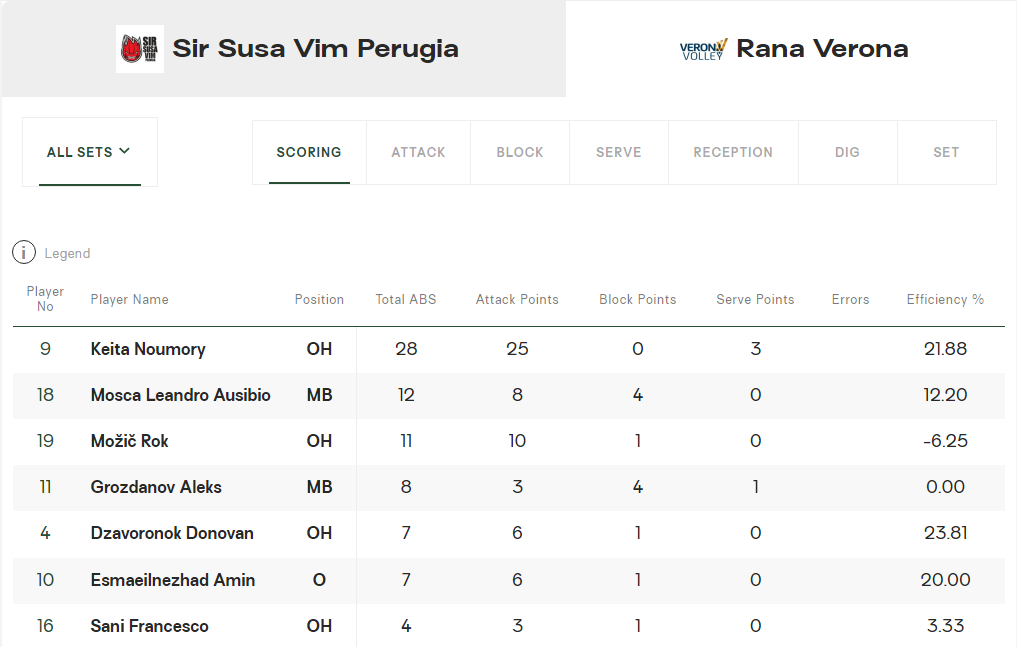Click player Mosca Leandro Ausibio
The image size is (1017, 647).
coord(180,395)
